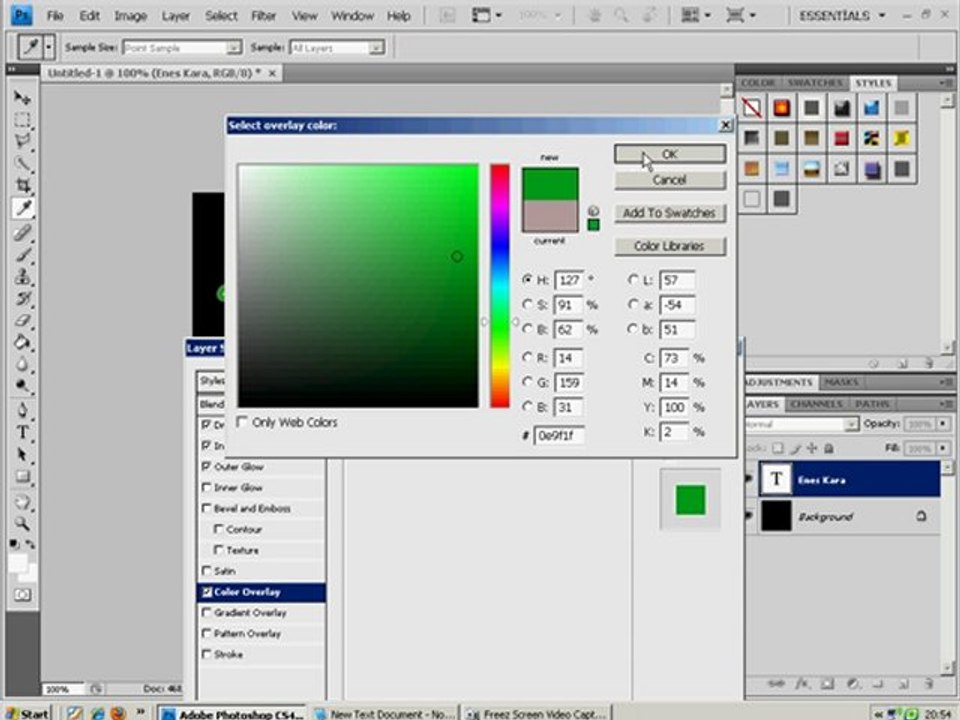Open the Image menu
960x720 pixels.
[x=130, y=16]
